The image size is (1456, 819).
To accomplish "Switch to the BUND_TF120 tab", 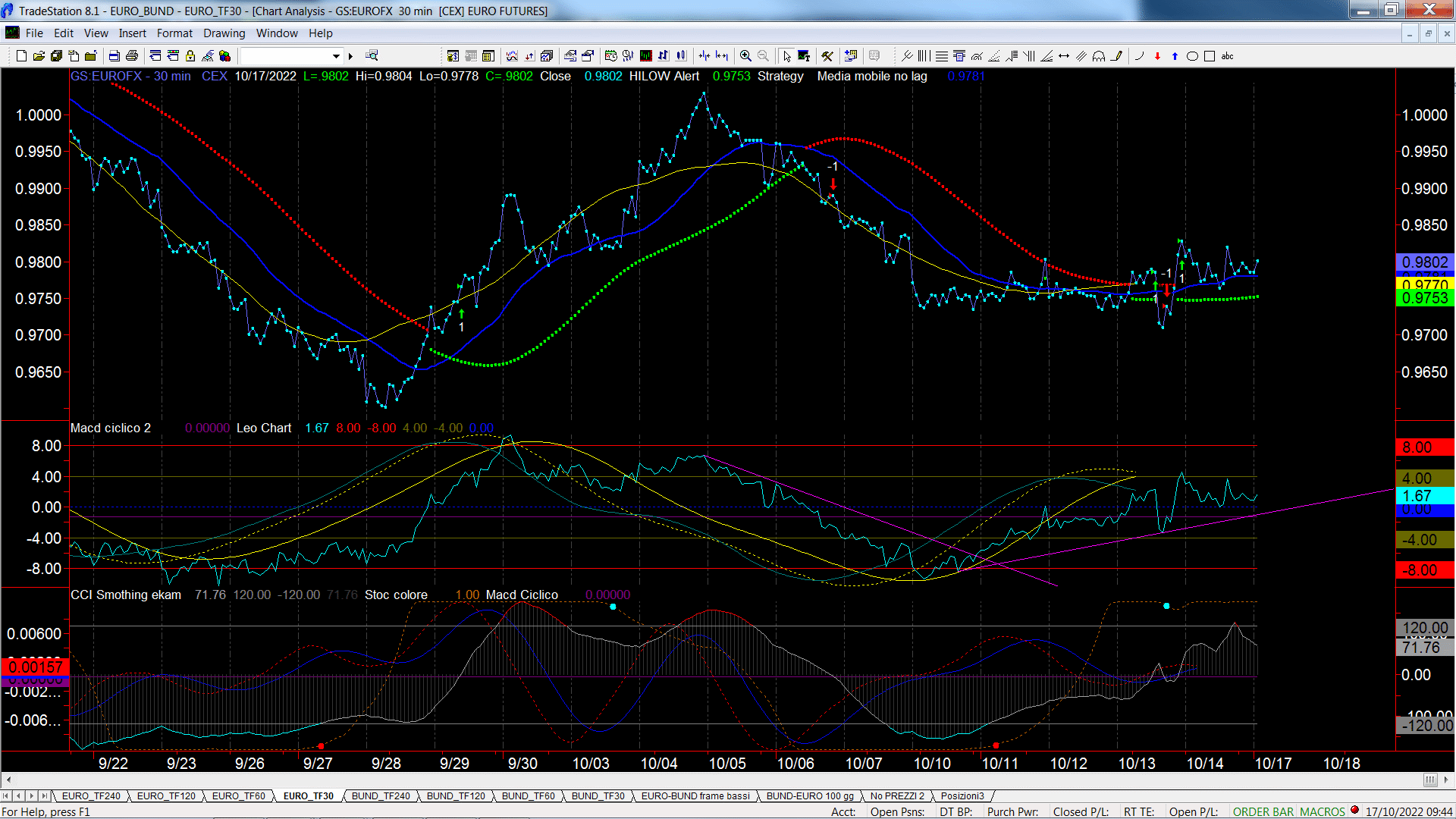I will [456, 795].
